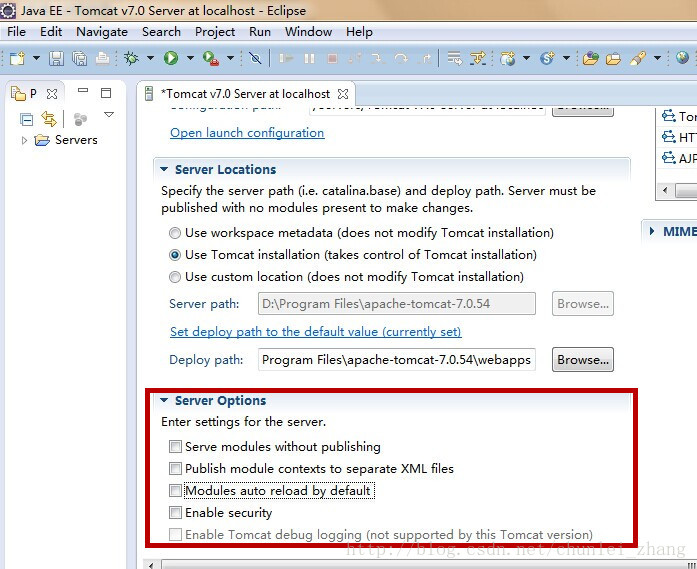Click the New Servlet 'S' icon

547,58
